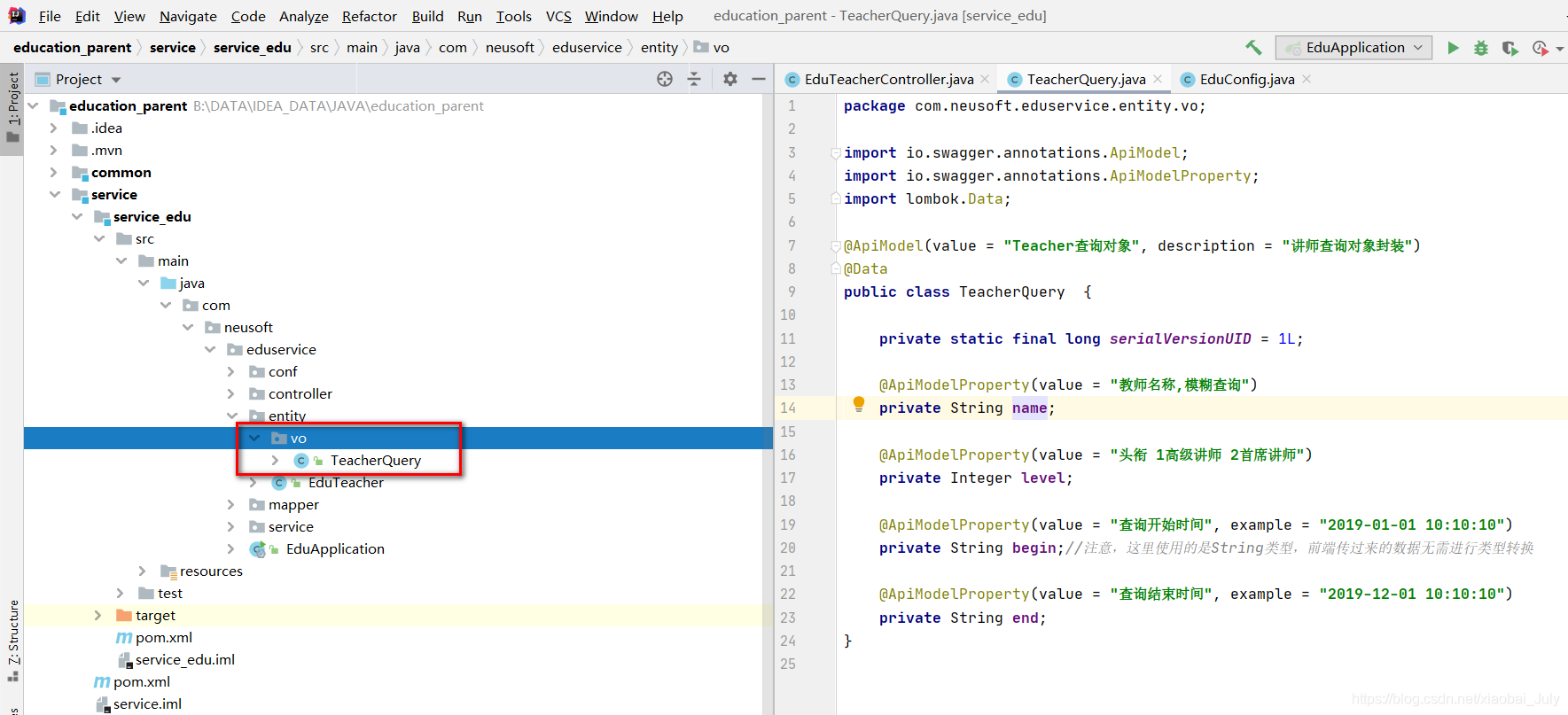Screen dimensions: 1568x715
Task: Hide the Project tool window
Action: [x=759, y=79]
